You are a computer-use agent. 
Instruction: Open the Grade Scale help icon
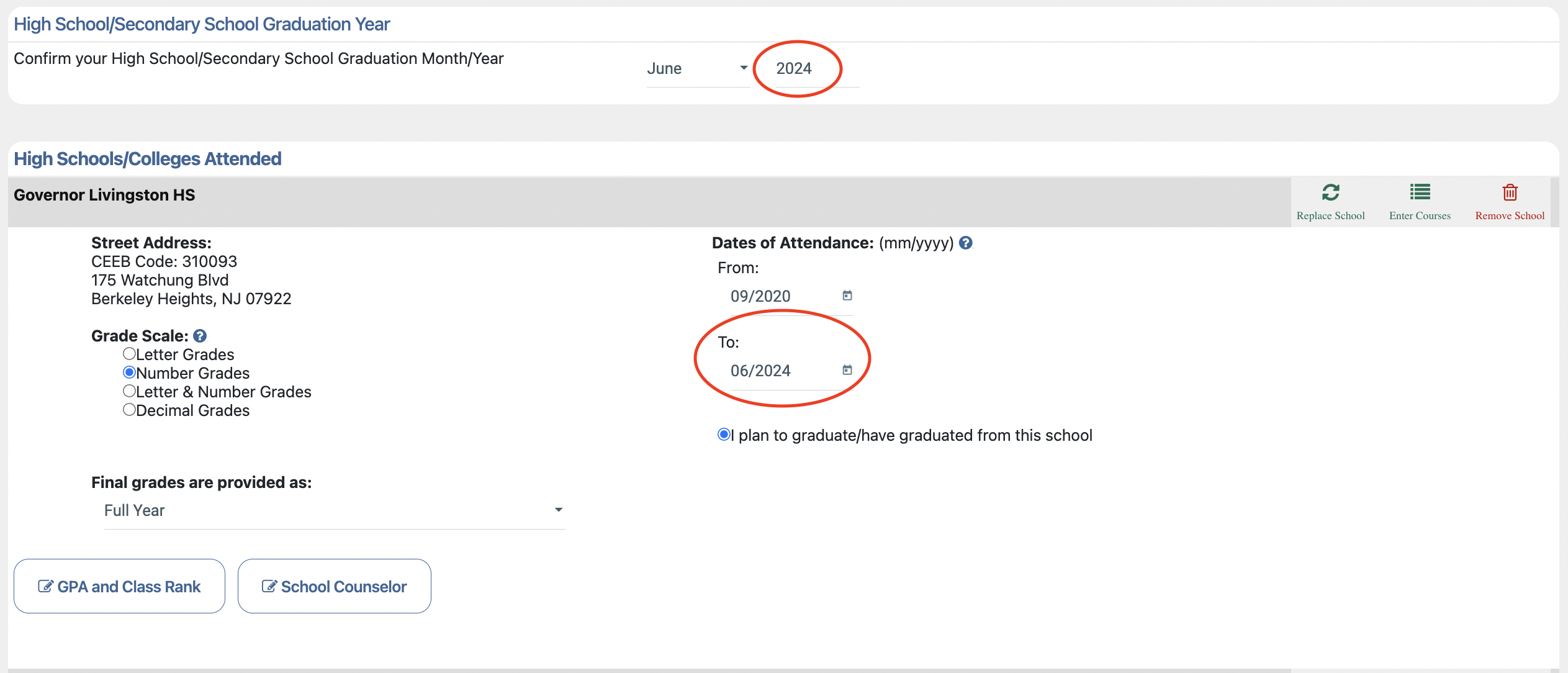[200, 335]
